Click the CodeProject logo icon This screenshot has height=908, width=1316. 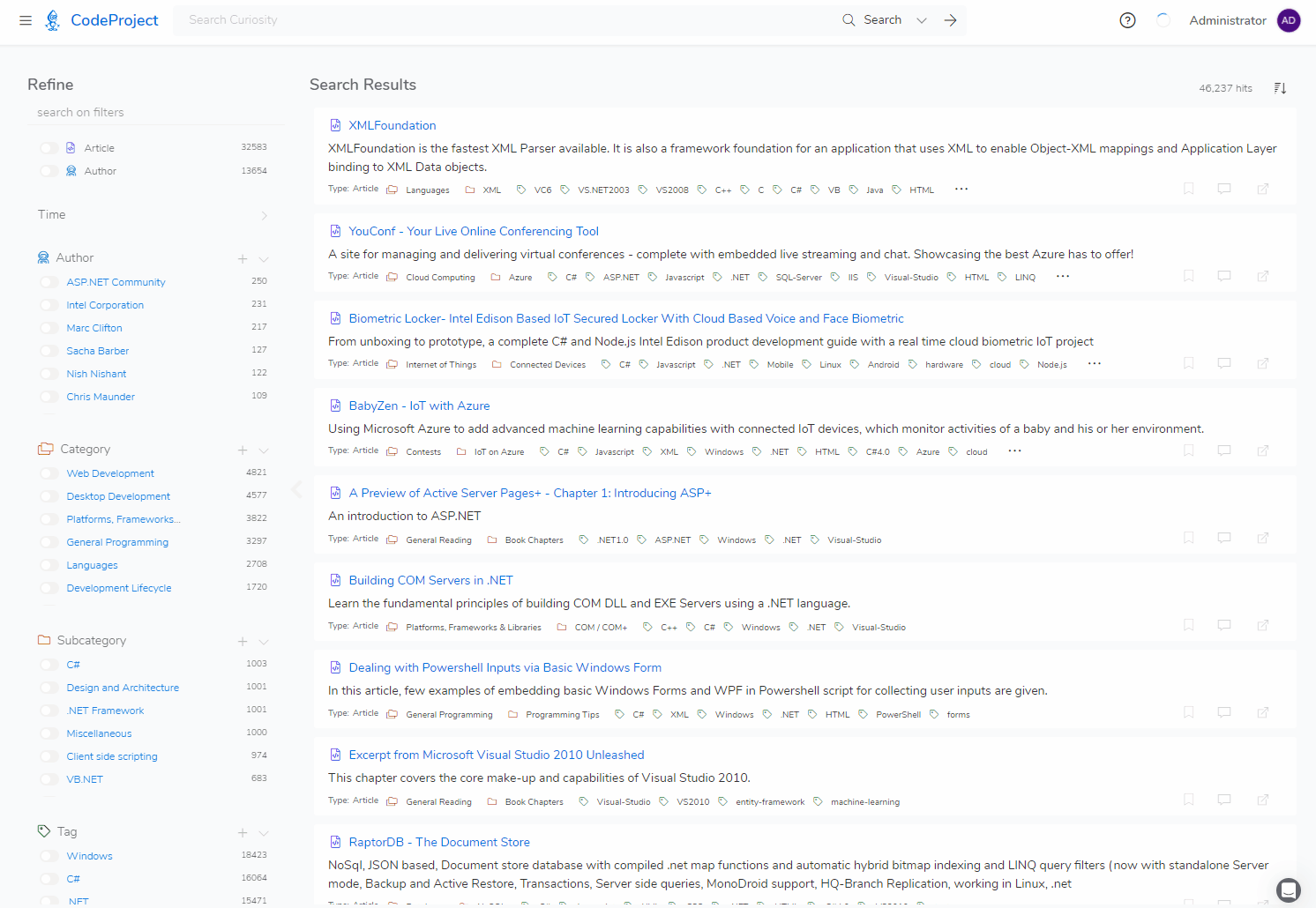click(53, 20)
